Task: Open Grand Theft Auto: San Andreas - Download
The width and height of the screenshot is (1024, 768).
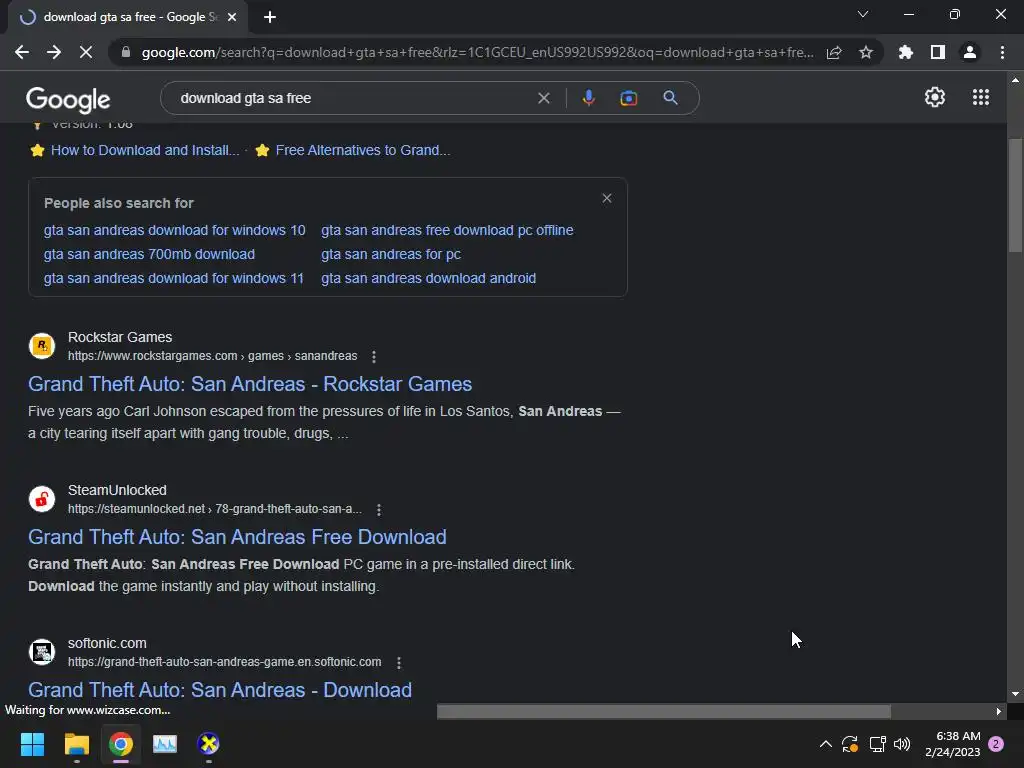Action: pos(220,690)
